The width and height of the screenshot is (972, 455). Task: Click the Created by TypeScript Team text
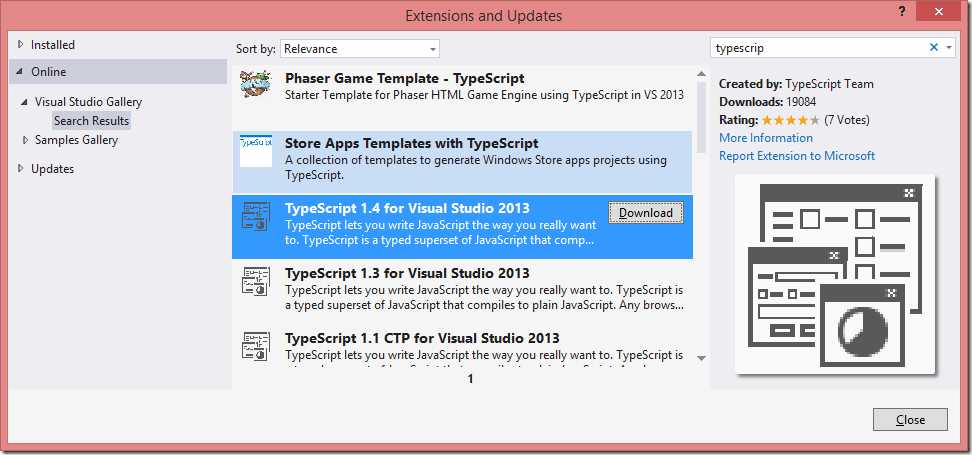tap(796, 84)
